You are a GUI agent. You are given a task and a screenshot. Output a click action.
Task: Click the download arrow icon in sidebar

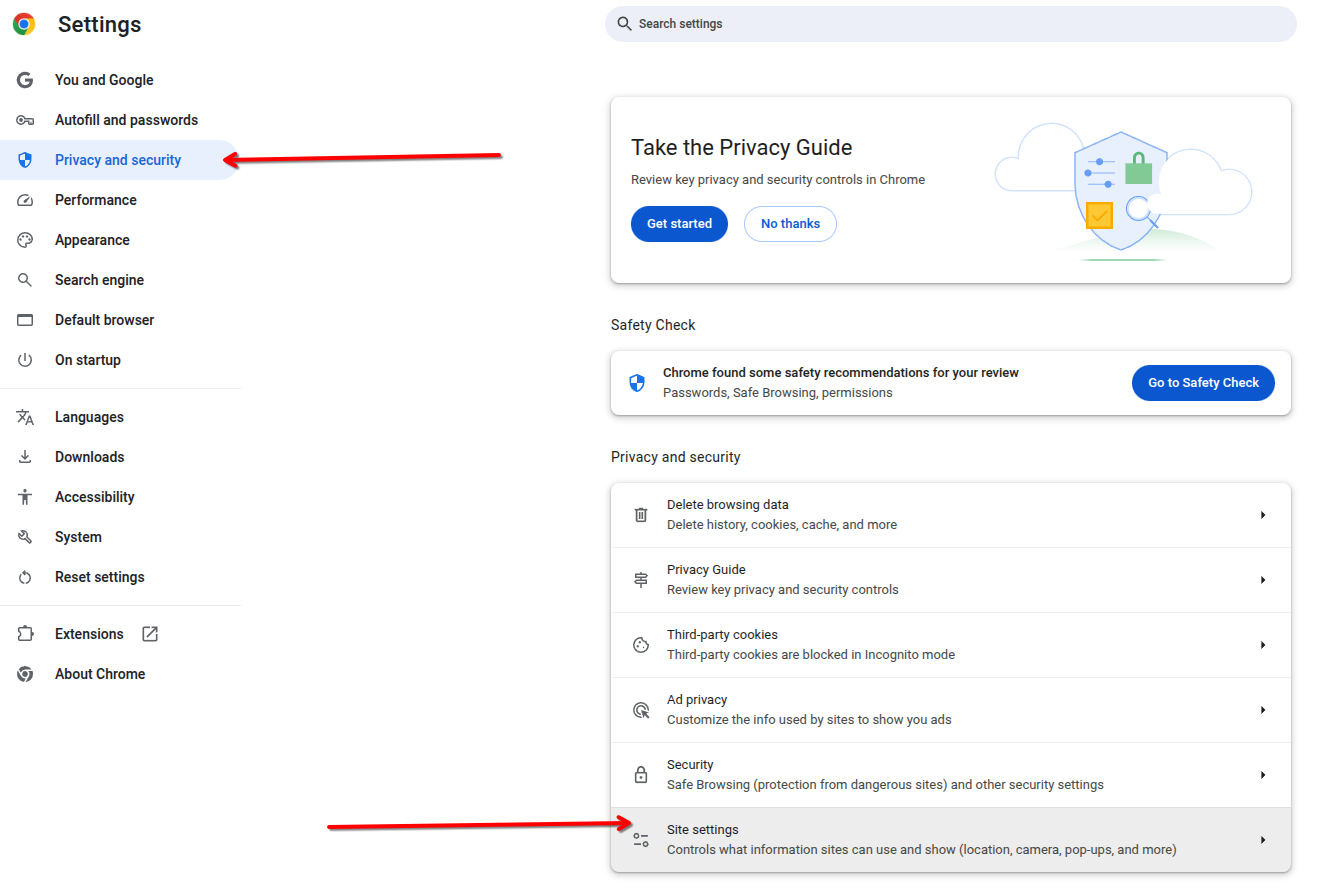25,457
